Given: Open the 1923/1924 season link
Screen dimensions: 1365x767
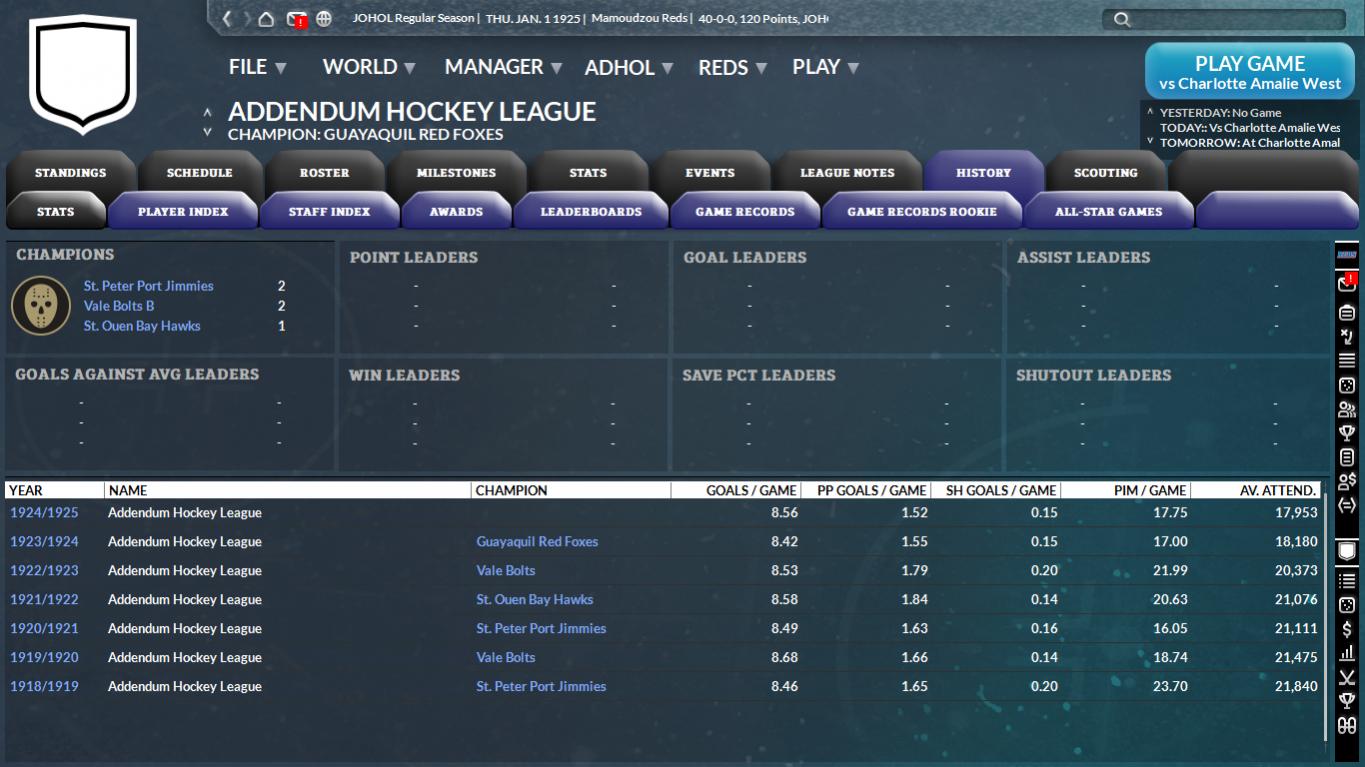Looking at the screenshot, I should 44,542.
